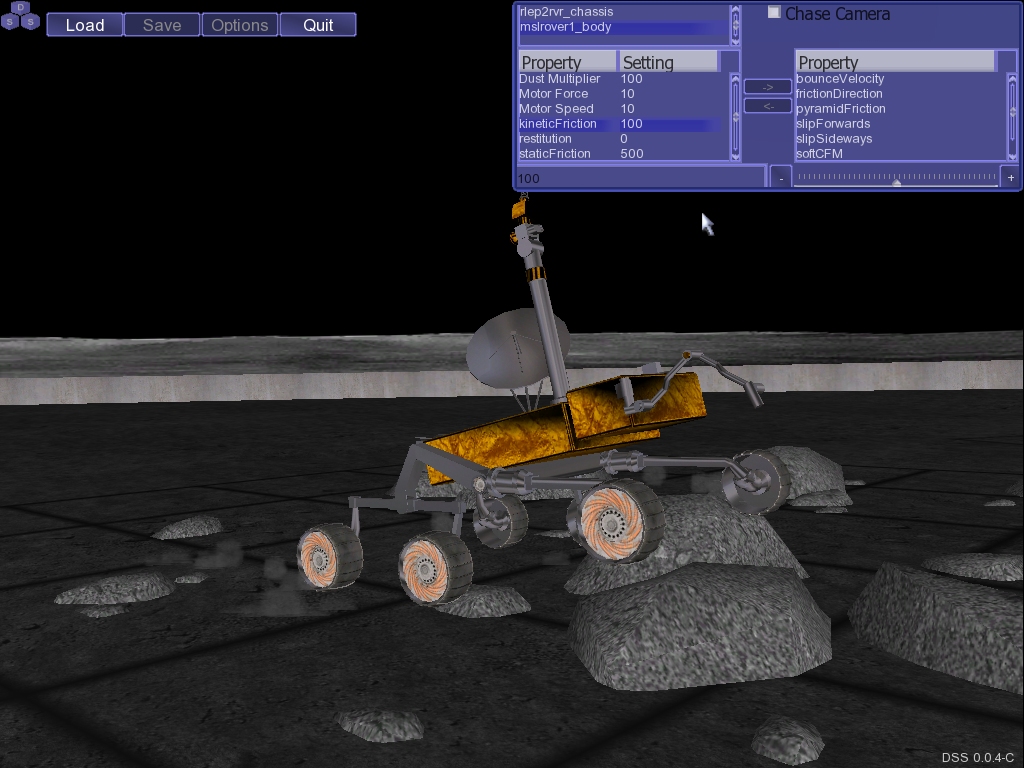Click the staticFriction setting value 500
Screen dimensions: 1024x768
pos(632,153)
